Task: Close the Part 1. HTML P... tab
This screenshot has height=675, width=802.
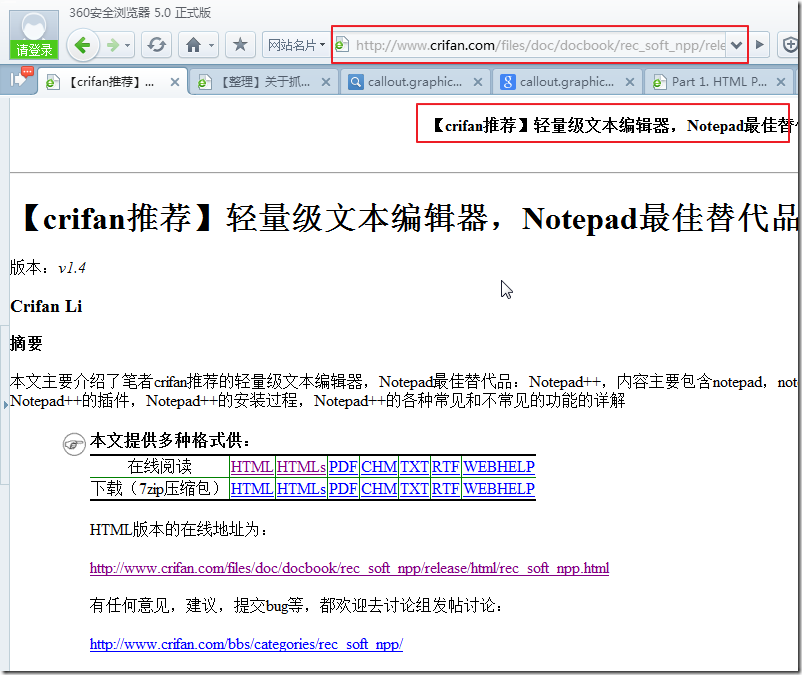Action: pos(781,82)
